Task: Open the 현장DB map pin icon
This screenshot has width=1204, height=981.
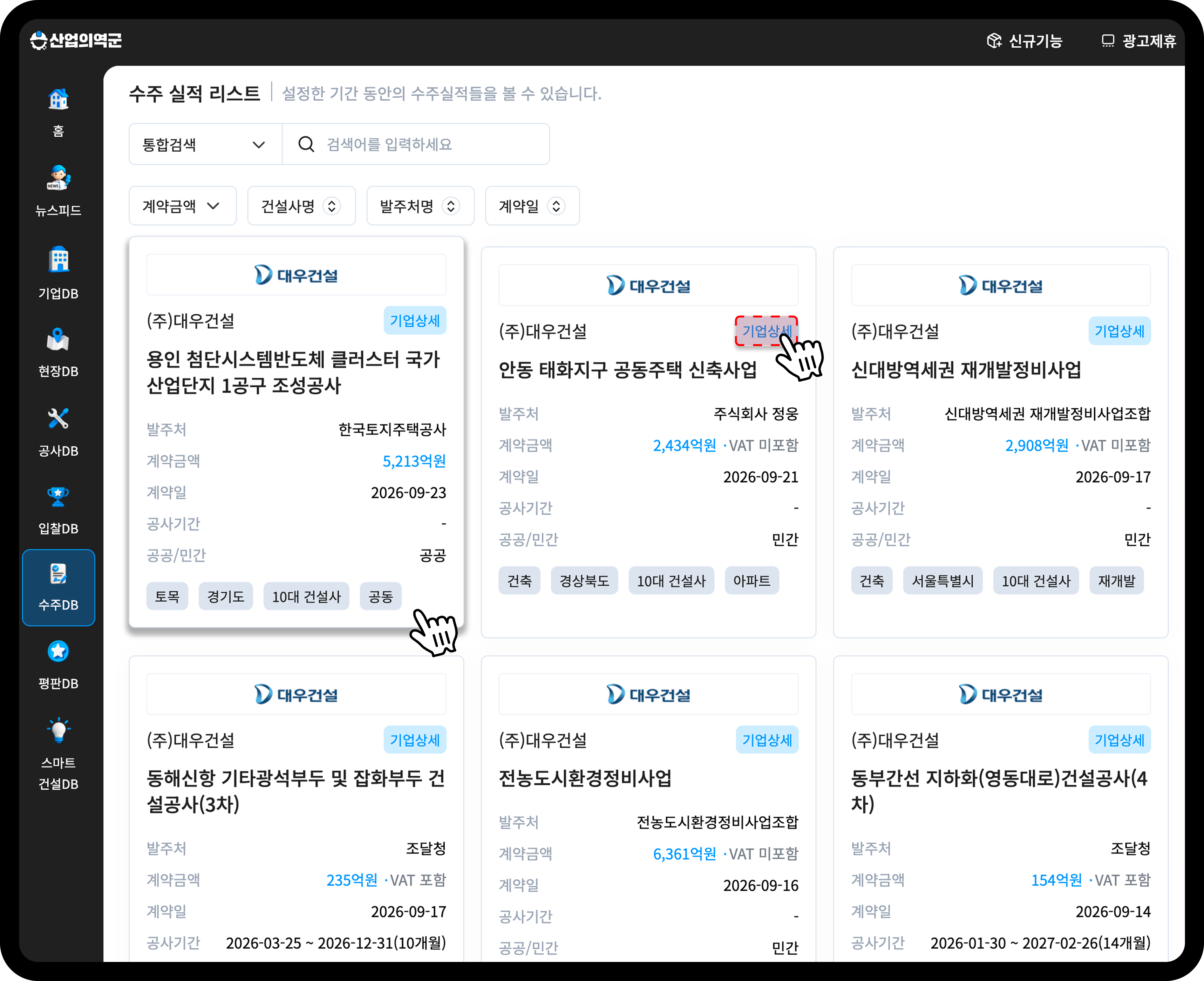Action: (58, 339)
